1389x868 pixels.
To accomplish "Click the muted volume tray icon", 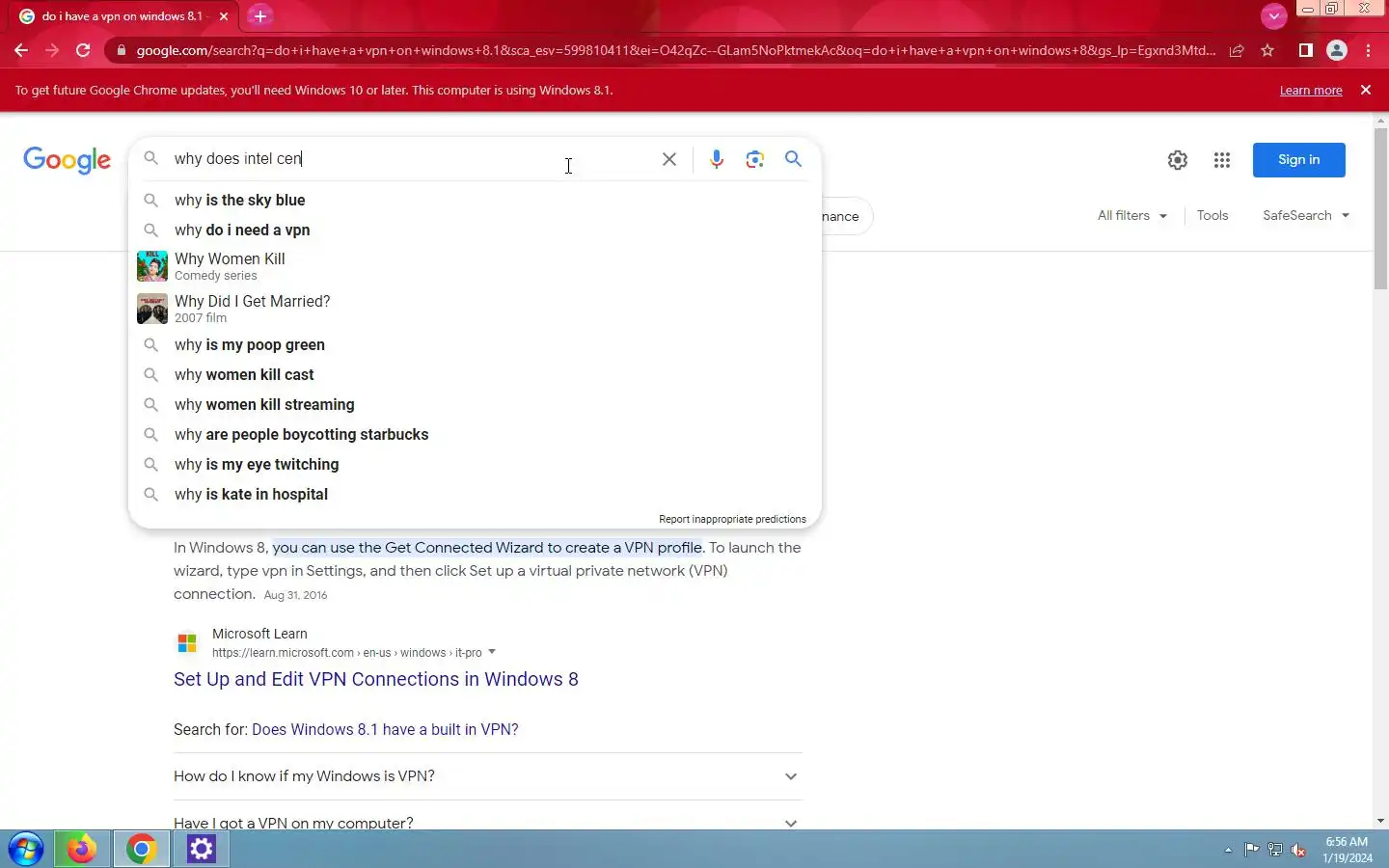I will (1298, 850).
